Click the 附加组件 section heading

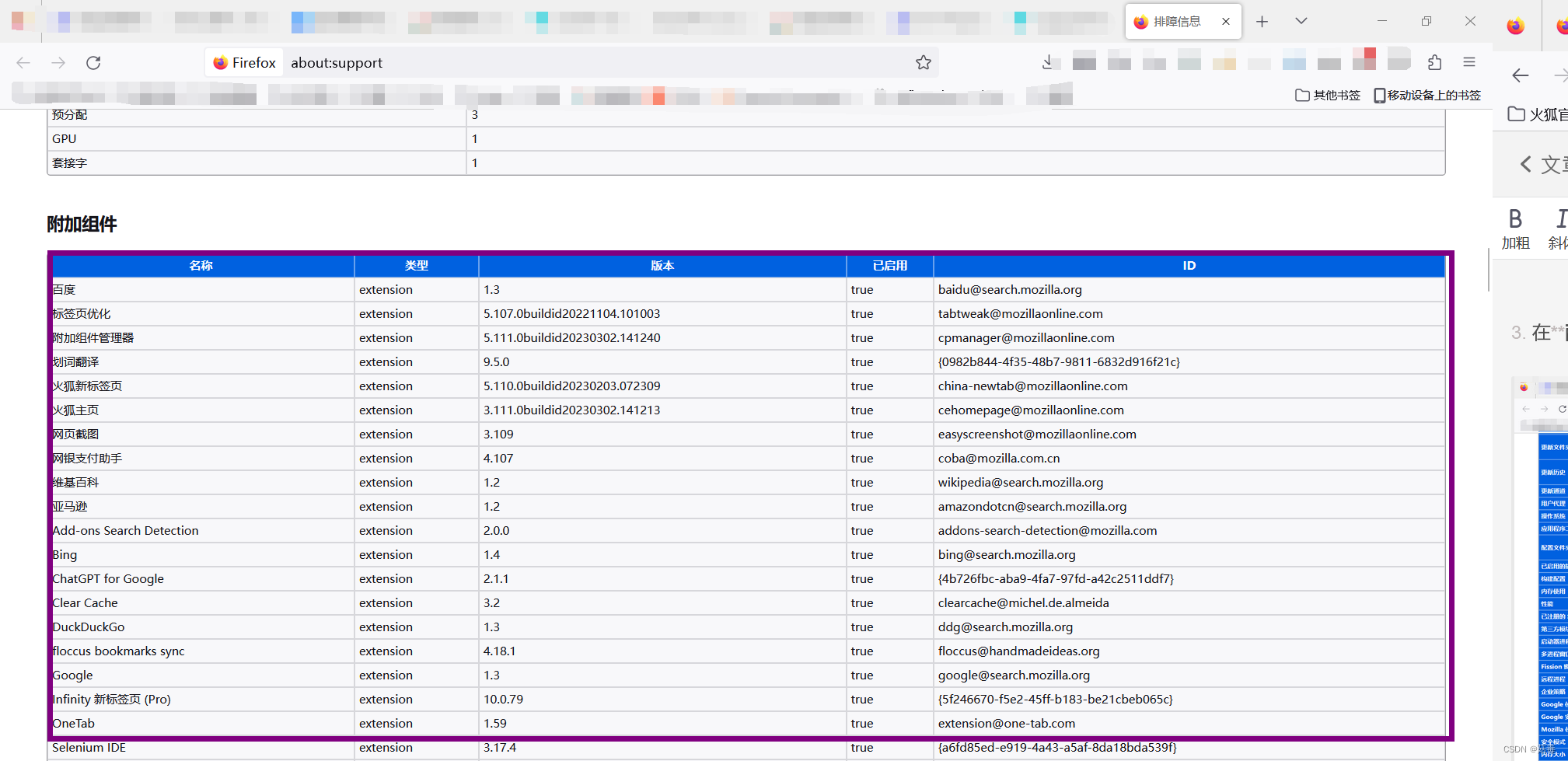click(x=82, y=225)
